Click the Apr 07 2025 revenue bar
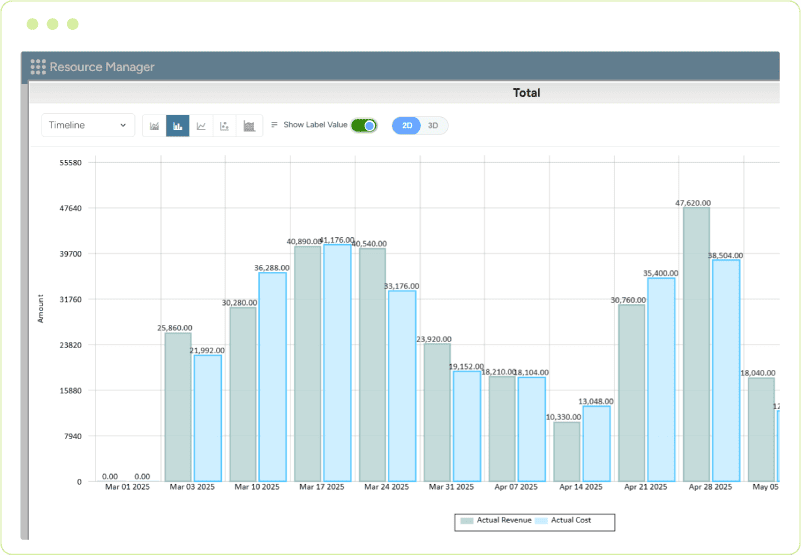The width and height of the screenshot is (801, 555). [502, 429]
